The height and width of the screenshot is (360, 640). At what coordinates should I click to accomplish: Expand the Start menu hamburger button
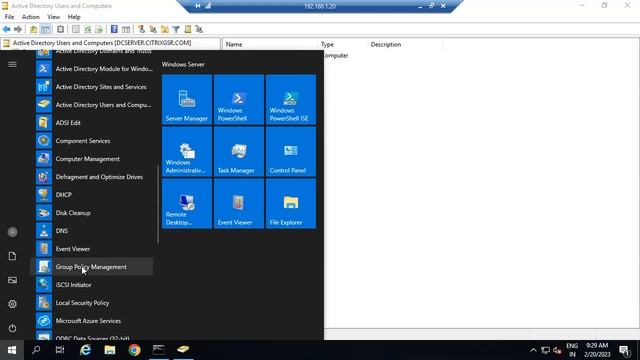click(12, 64)
